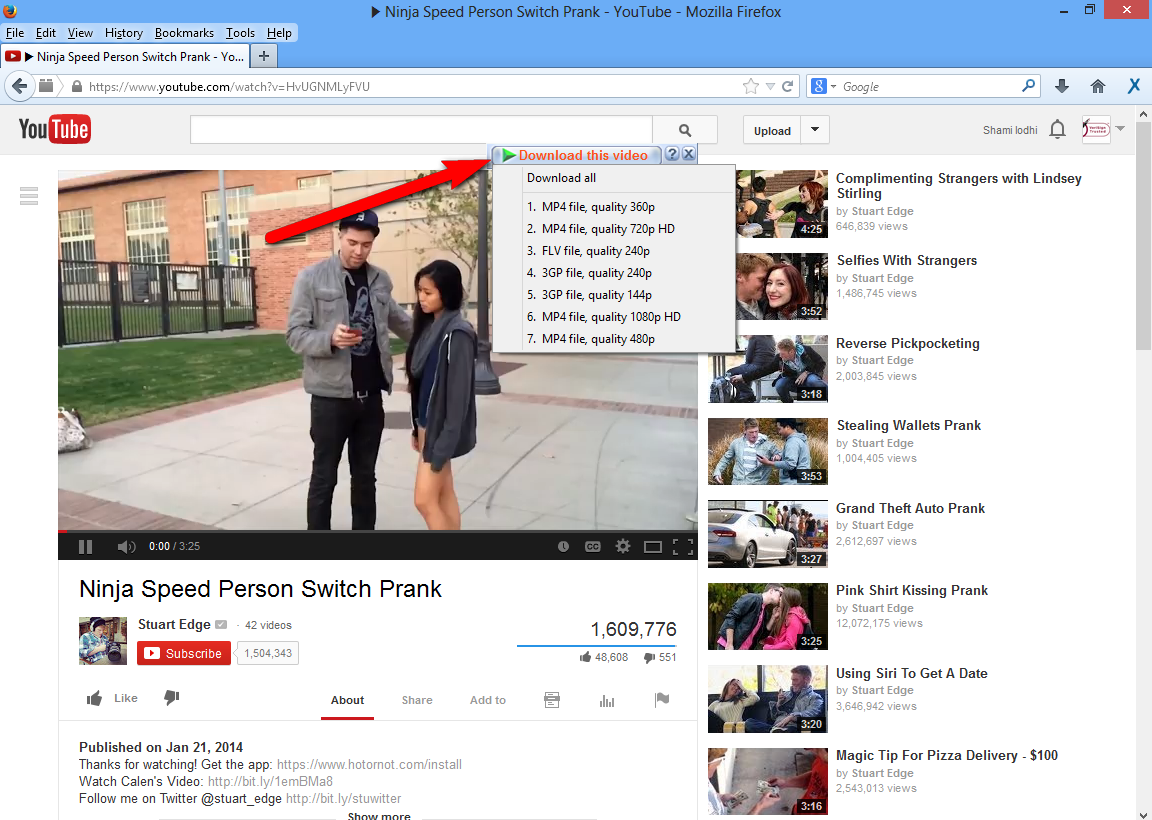1152x820 pixels.
Task: Click the search magnifier in Google box
Action: (1029, 86)
